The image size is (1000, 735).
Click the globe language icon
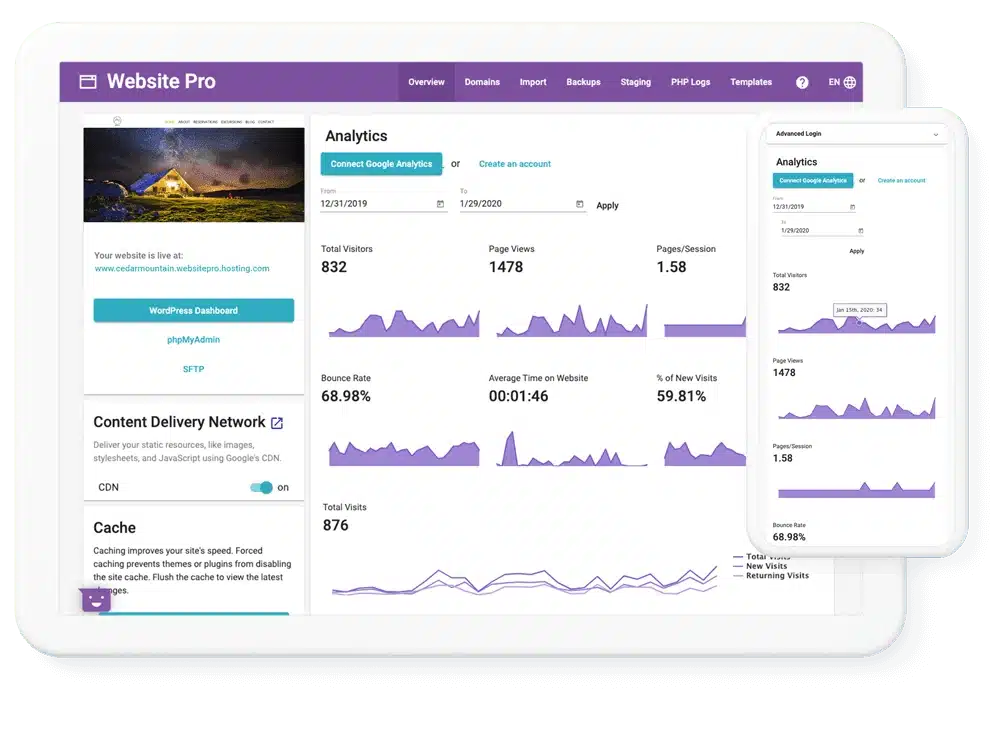point(850,82)
